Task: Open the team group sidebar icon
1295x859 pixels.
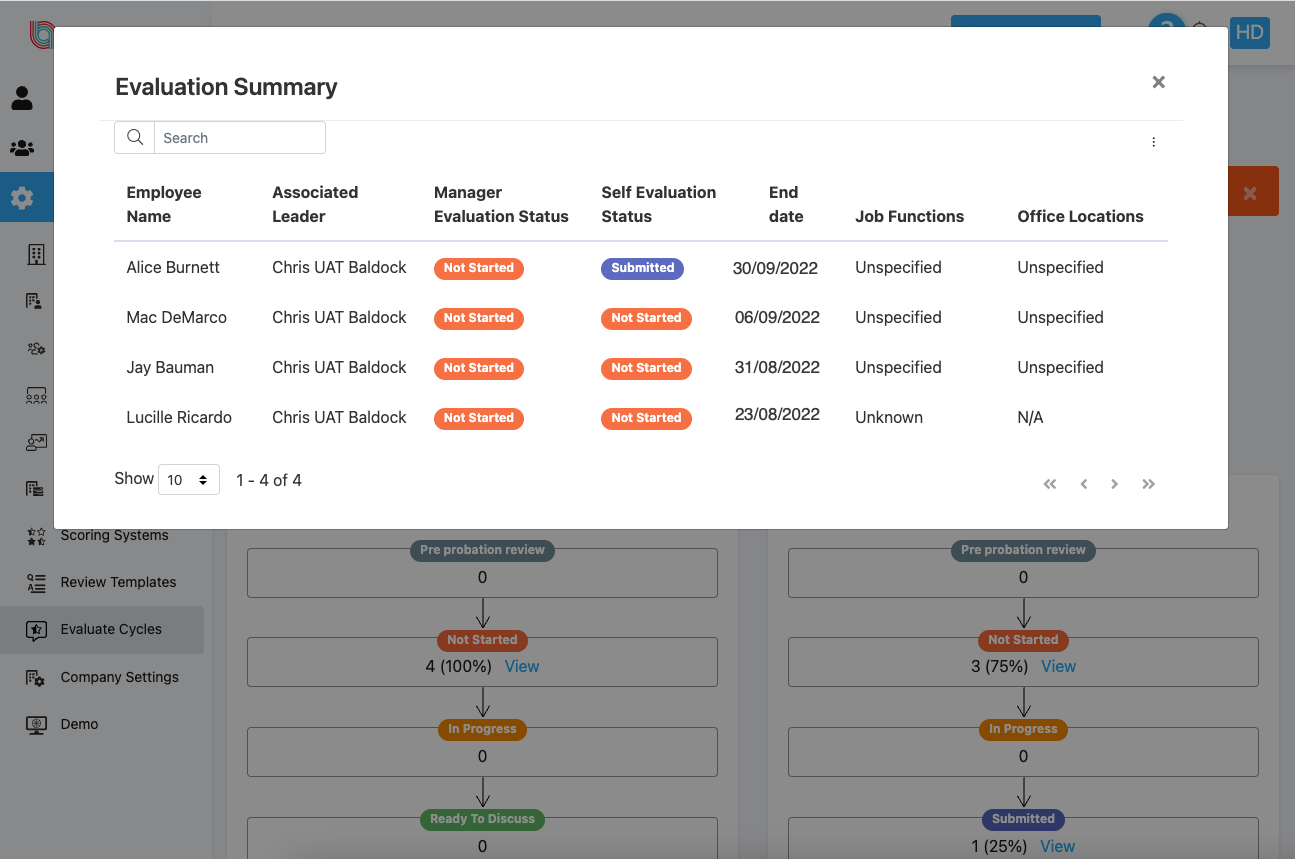Action: point(22,148)
